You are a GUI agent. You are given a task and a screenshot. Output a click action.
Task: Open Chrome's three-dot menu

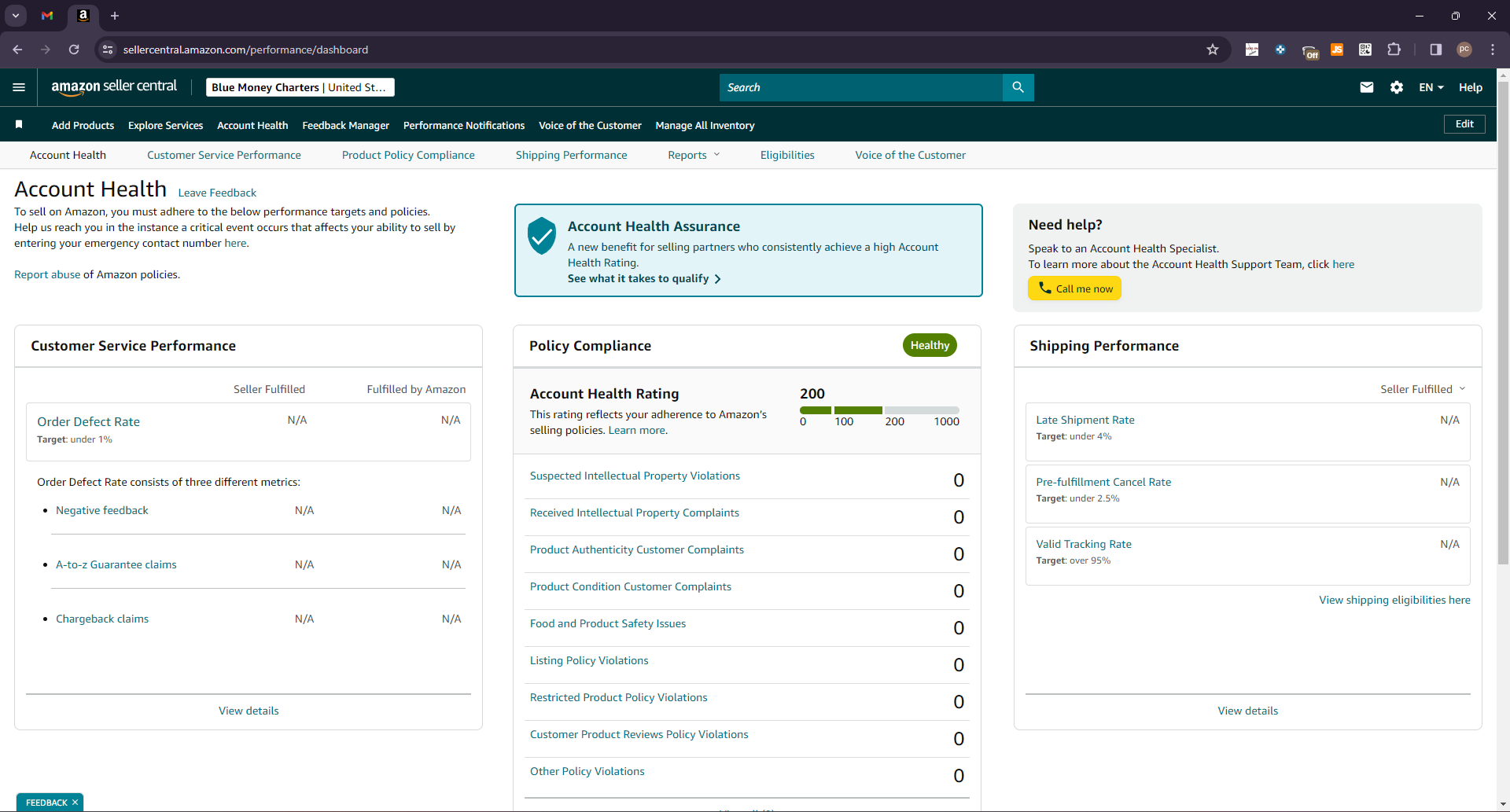click(x=1493, y=50)
